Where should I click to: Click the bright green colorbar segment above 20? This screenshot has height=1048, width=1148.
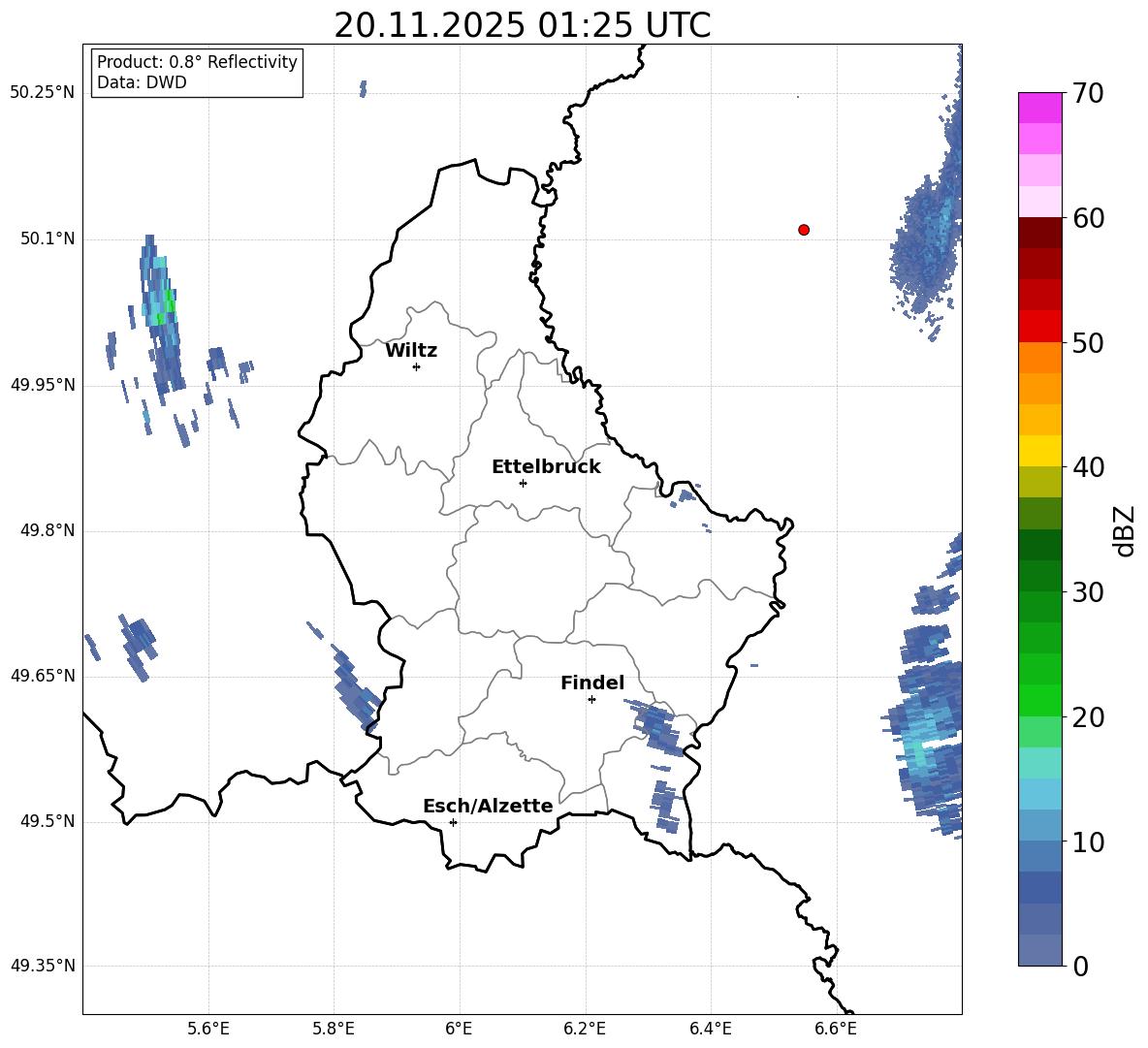click(1039, 700)
